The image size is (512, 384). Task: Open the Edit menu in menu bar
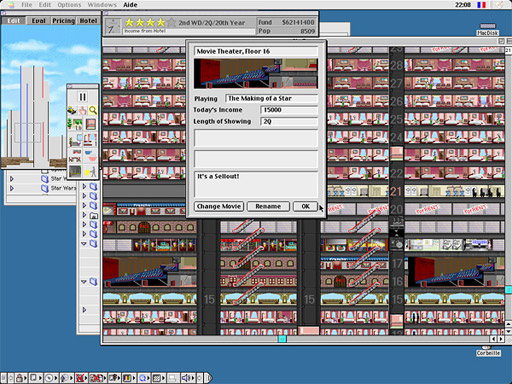point(45,5)
